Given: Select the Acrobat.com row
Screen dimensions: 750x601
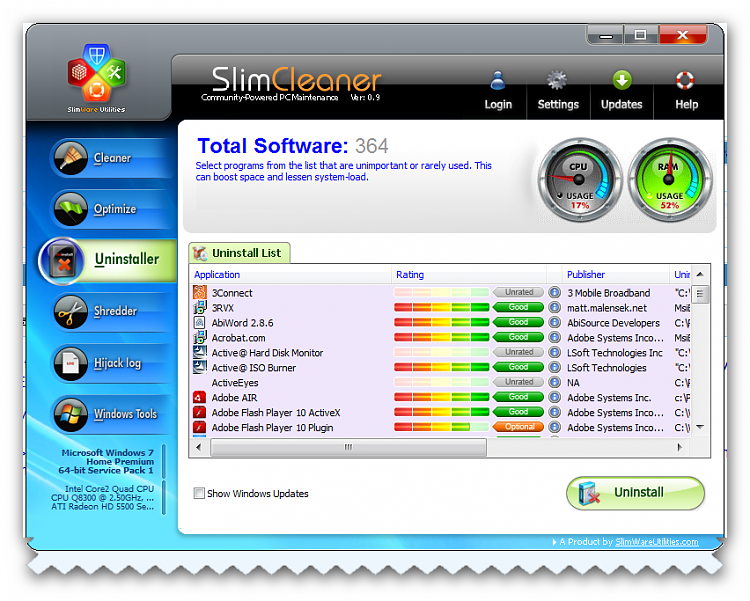Looking at the screenshot, I should point(441,337).
